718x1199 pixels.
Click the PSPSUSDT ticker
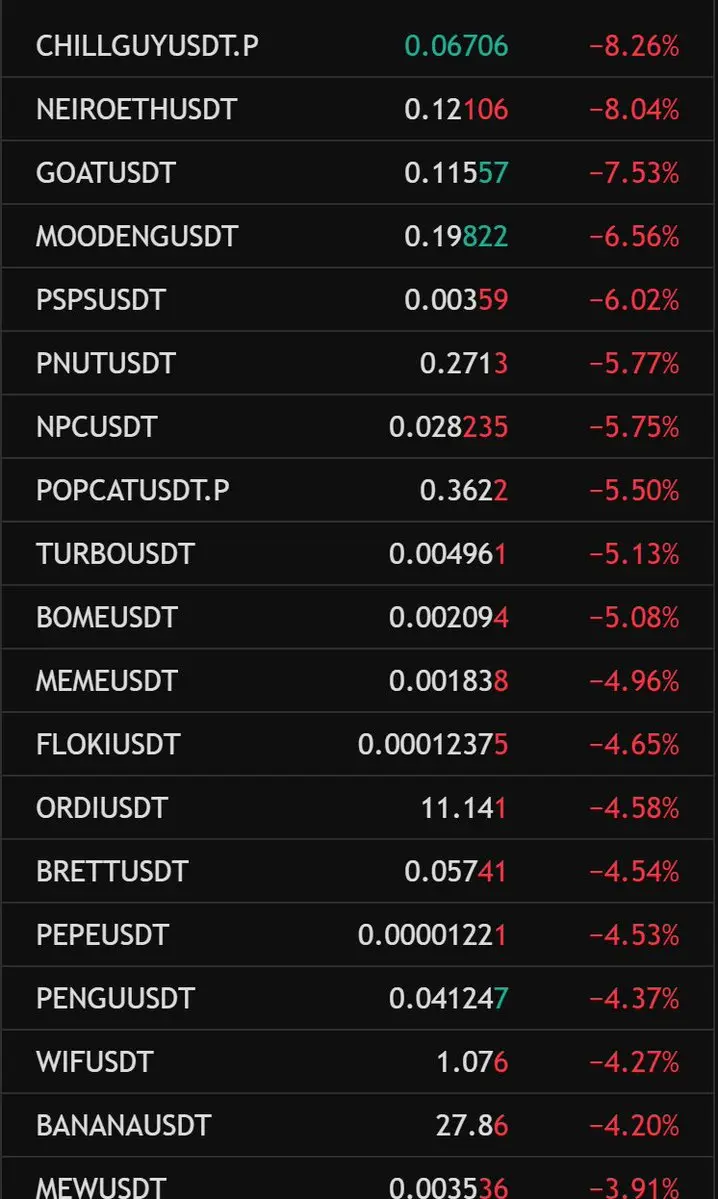point(101,300)
